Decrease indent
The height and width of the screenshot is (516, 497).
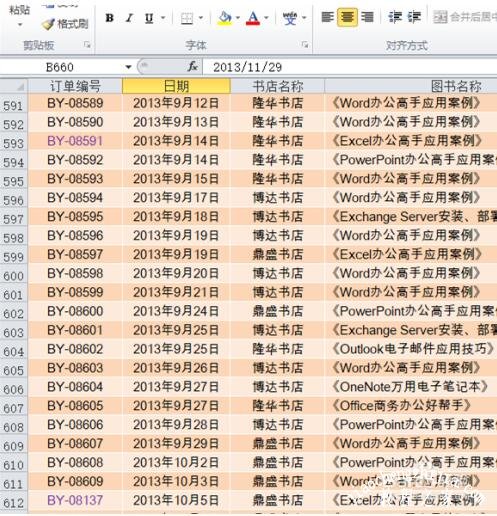[395, 17]
